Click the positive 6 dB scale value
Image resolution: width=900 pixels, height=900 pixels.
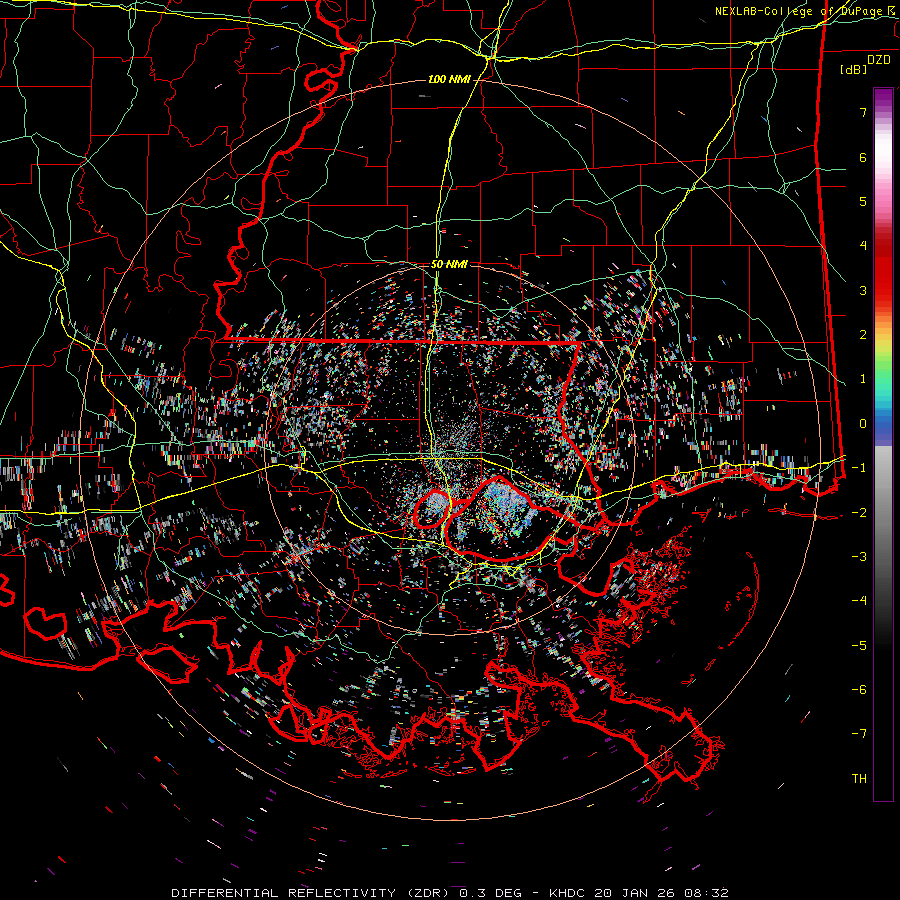point(863,157)
